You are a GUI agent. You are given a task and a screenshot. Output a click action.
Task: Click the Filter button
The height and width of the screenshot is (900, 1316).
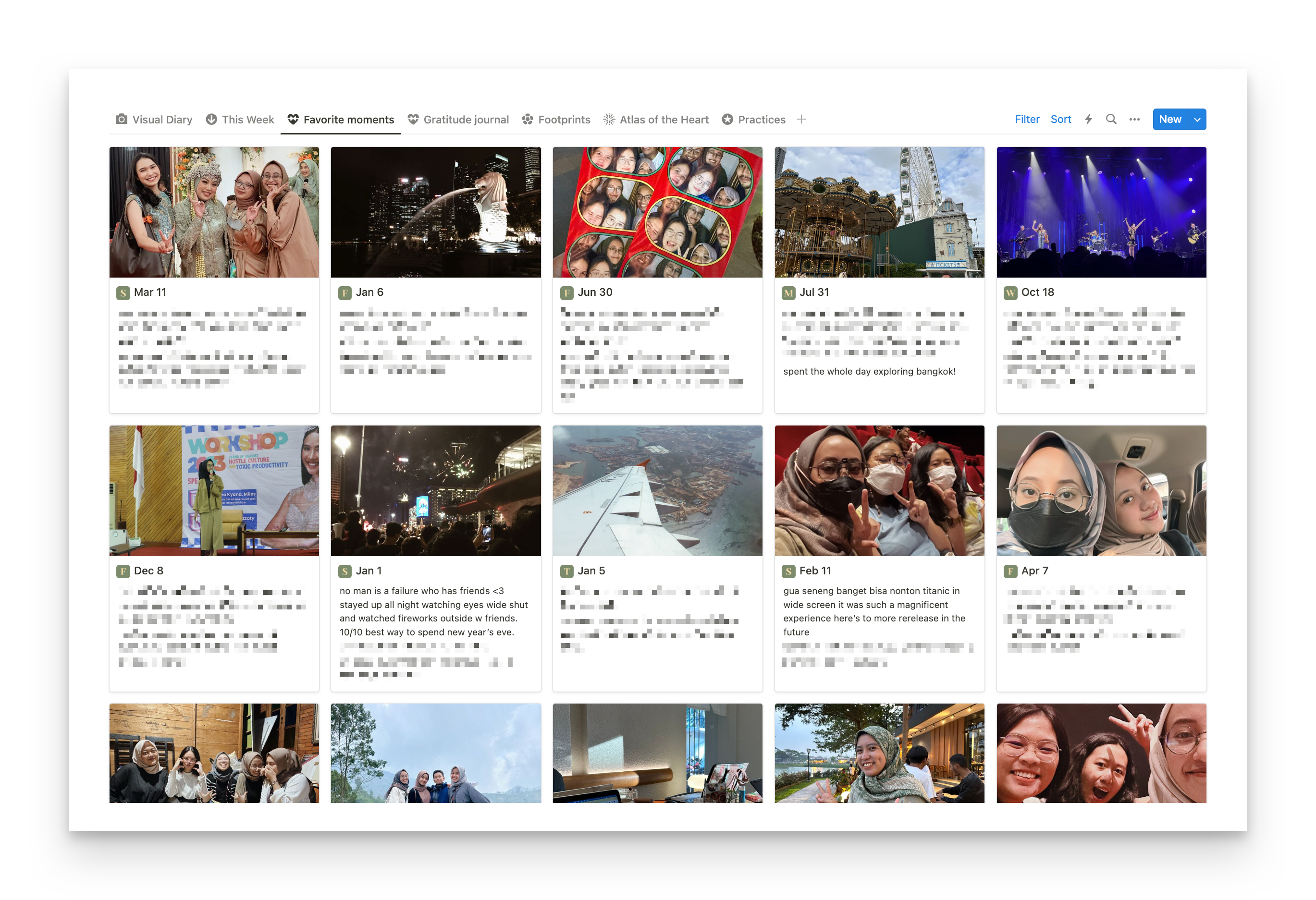pos(1027,120)
